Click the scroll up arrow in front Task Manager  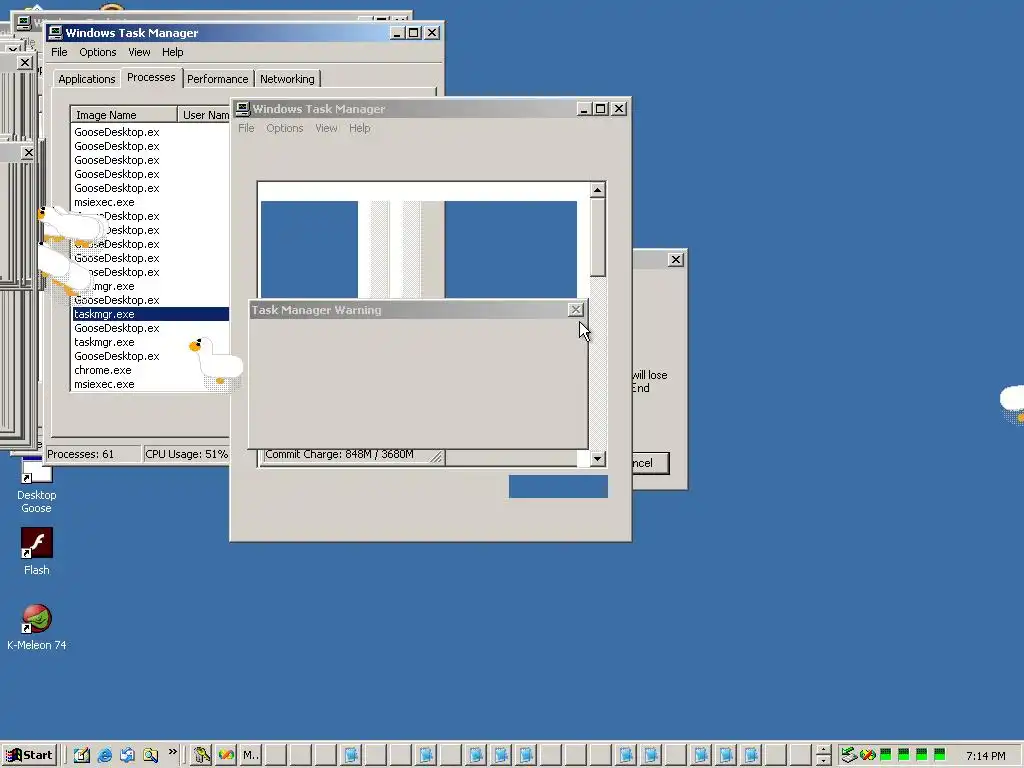pos(598,190)
